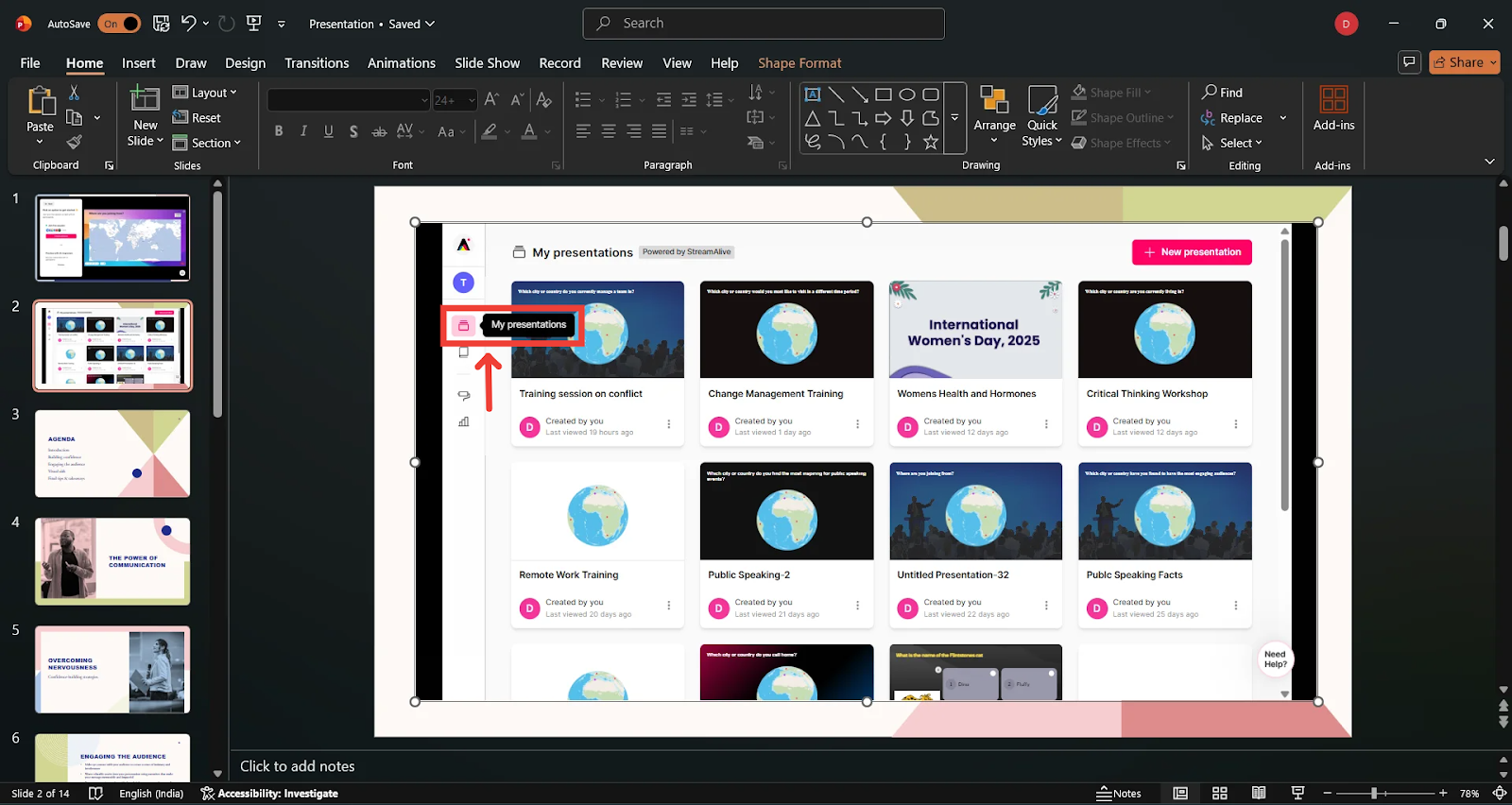The height and width of the screenshot is (805, 1512).
Task: Select the bulleted list icon
Action: (583, 99)
